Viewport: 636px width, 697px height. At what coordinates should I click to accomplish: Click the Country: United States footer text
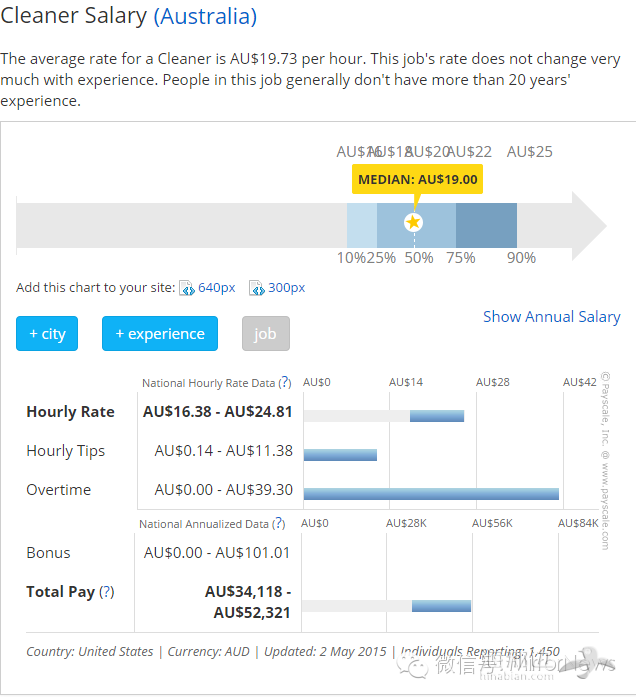tap(90, 651)
